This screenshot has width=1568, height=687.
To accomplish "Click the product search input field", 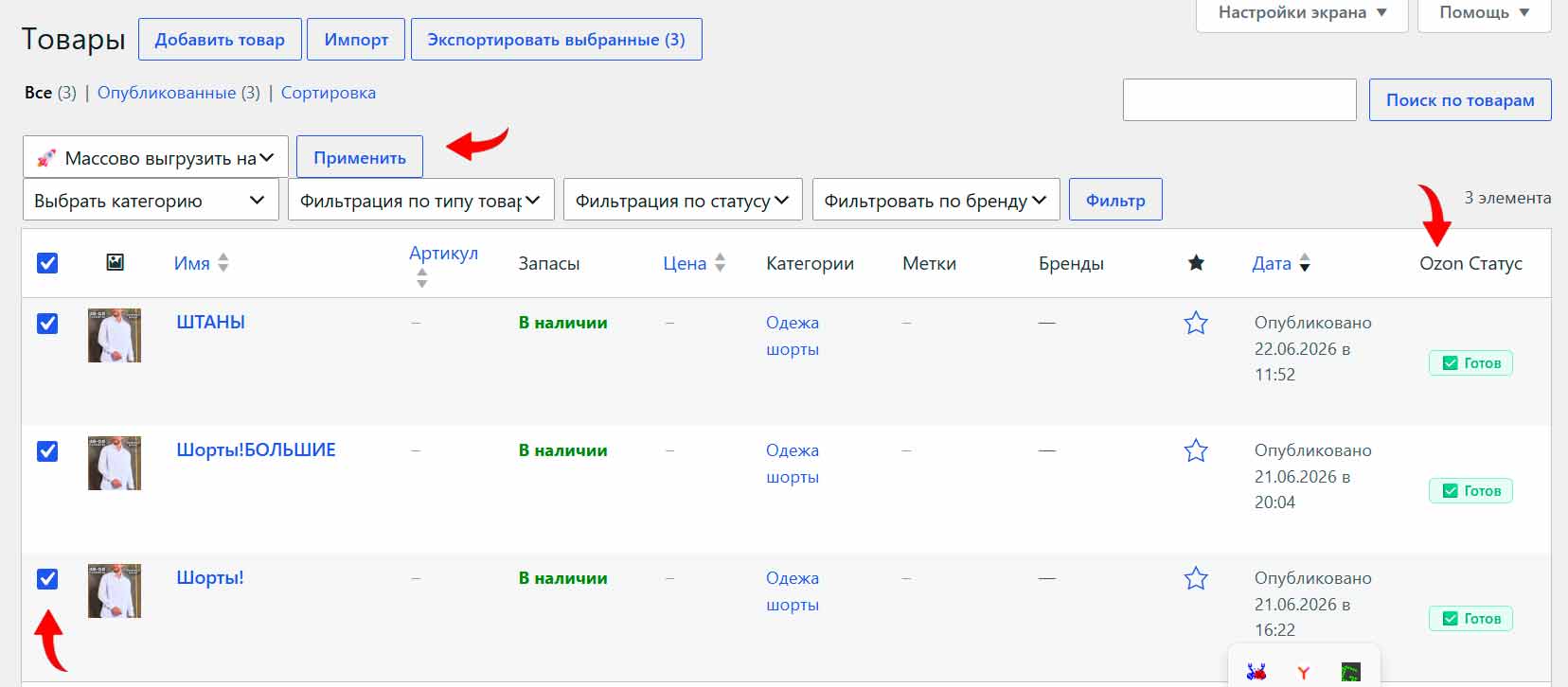I will coord(1239,99).
